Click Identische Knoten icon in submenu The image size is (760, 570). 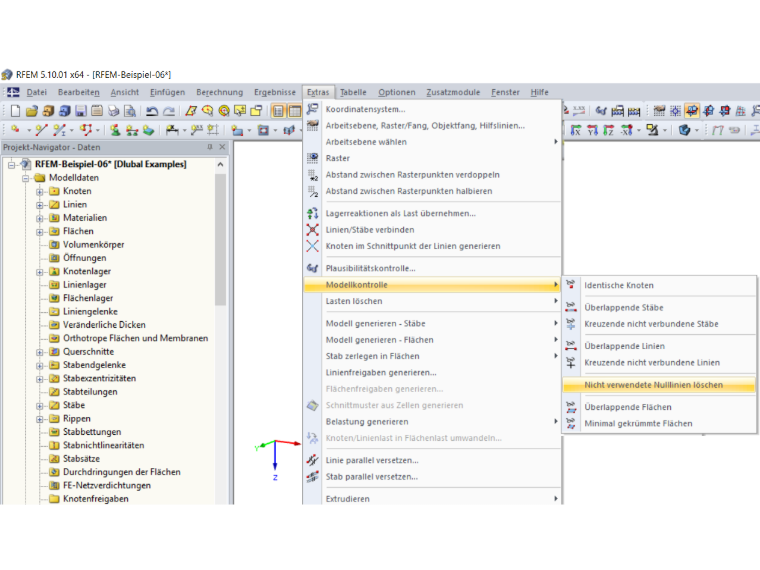tap(571, 285)
